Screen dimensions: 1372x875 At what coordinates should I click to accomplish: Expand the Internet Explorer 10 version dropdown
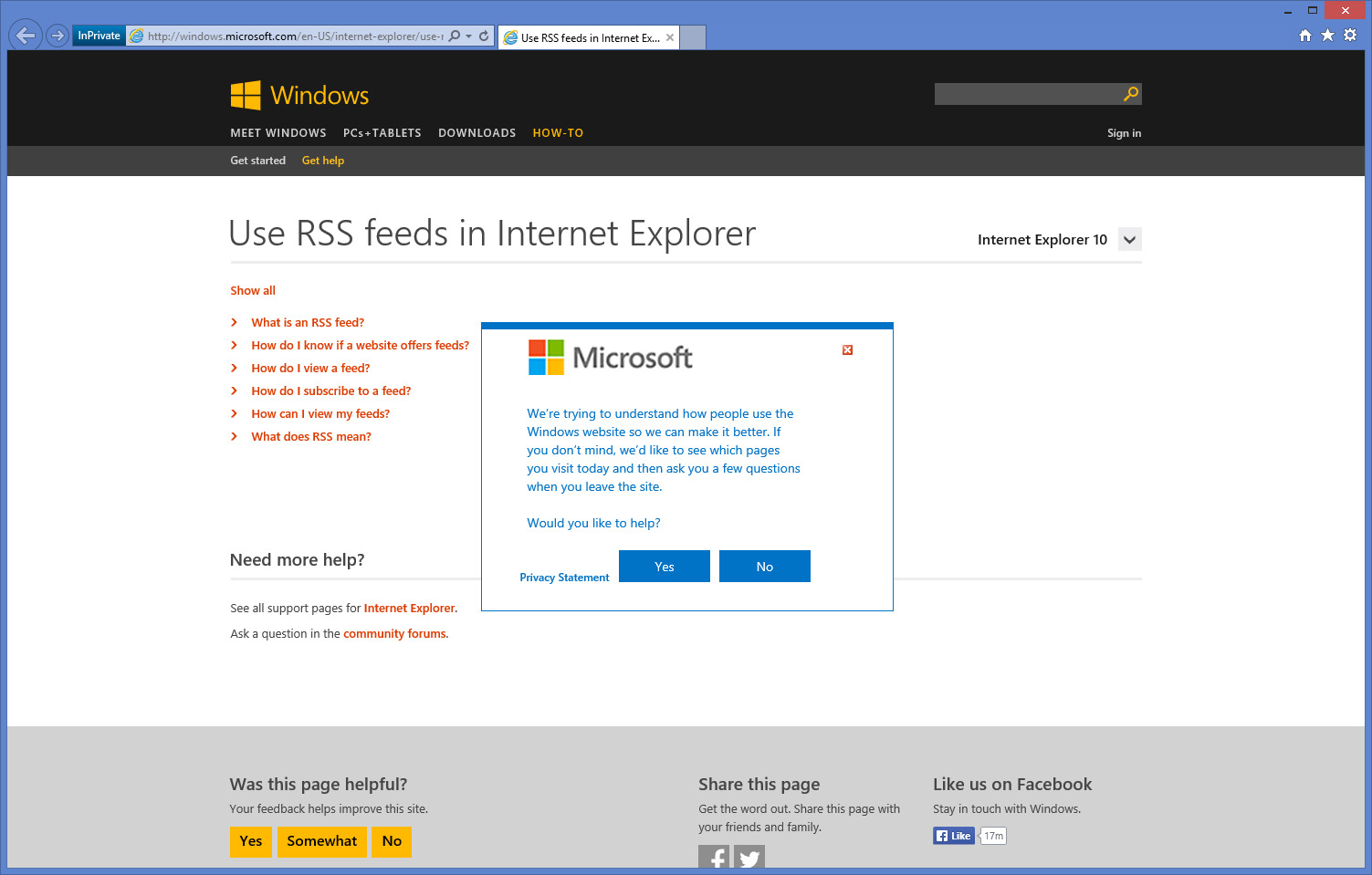(1130, 240)
